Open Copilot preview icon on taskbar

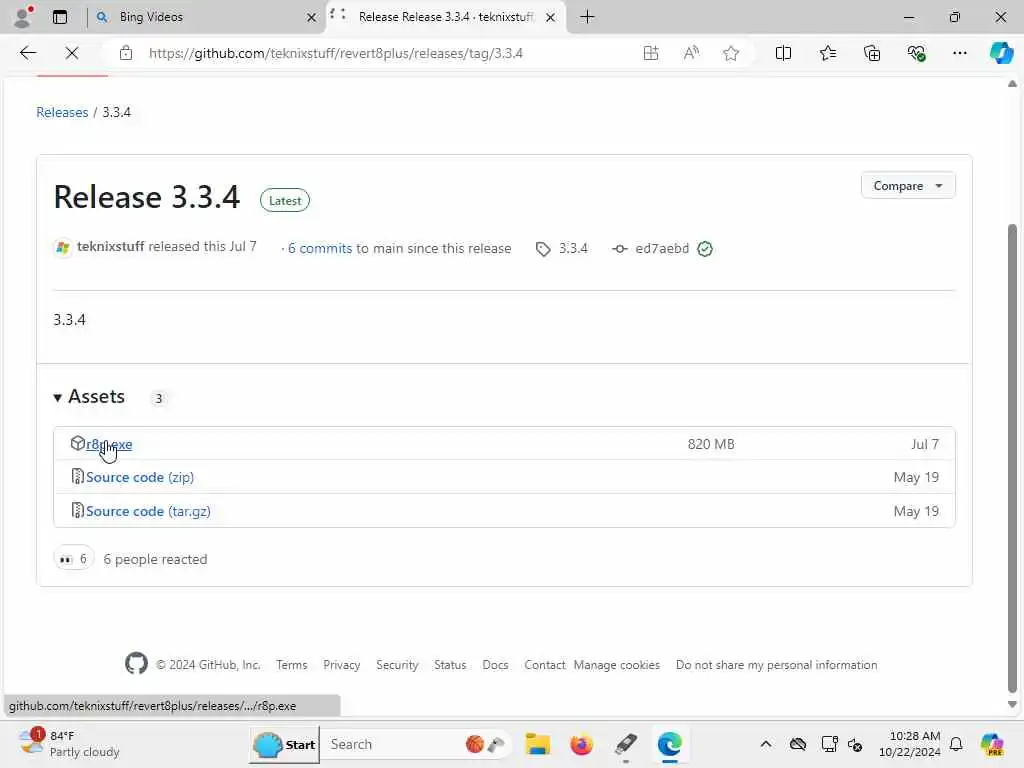992,744
